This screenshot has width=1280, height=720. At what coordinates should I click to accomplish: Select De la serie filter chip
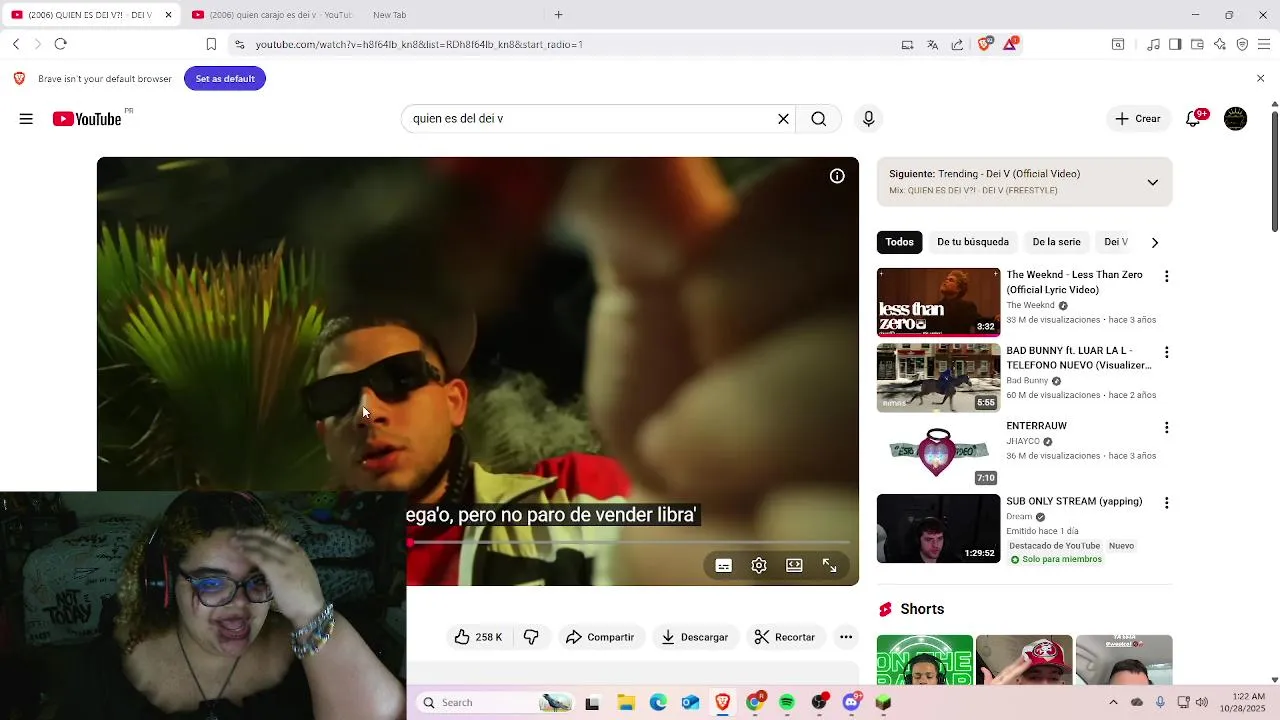1056,242
